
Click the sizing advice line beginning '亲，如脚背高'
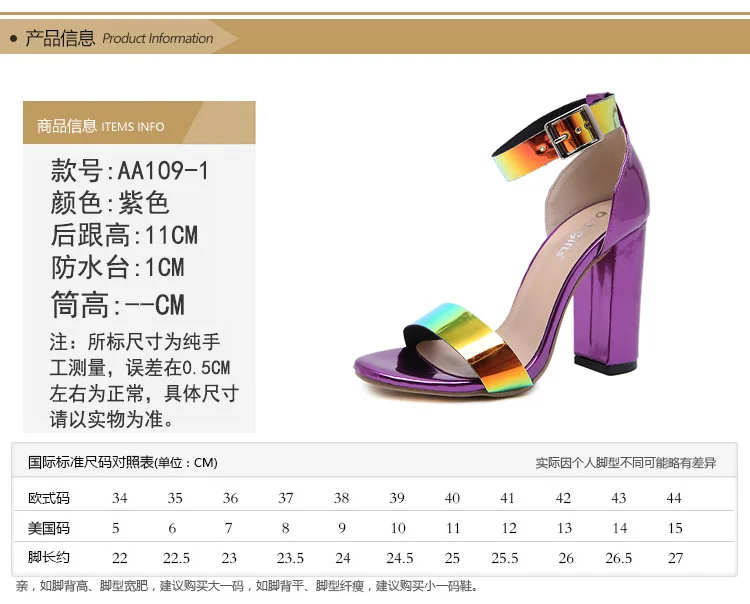click(248, 586)
